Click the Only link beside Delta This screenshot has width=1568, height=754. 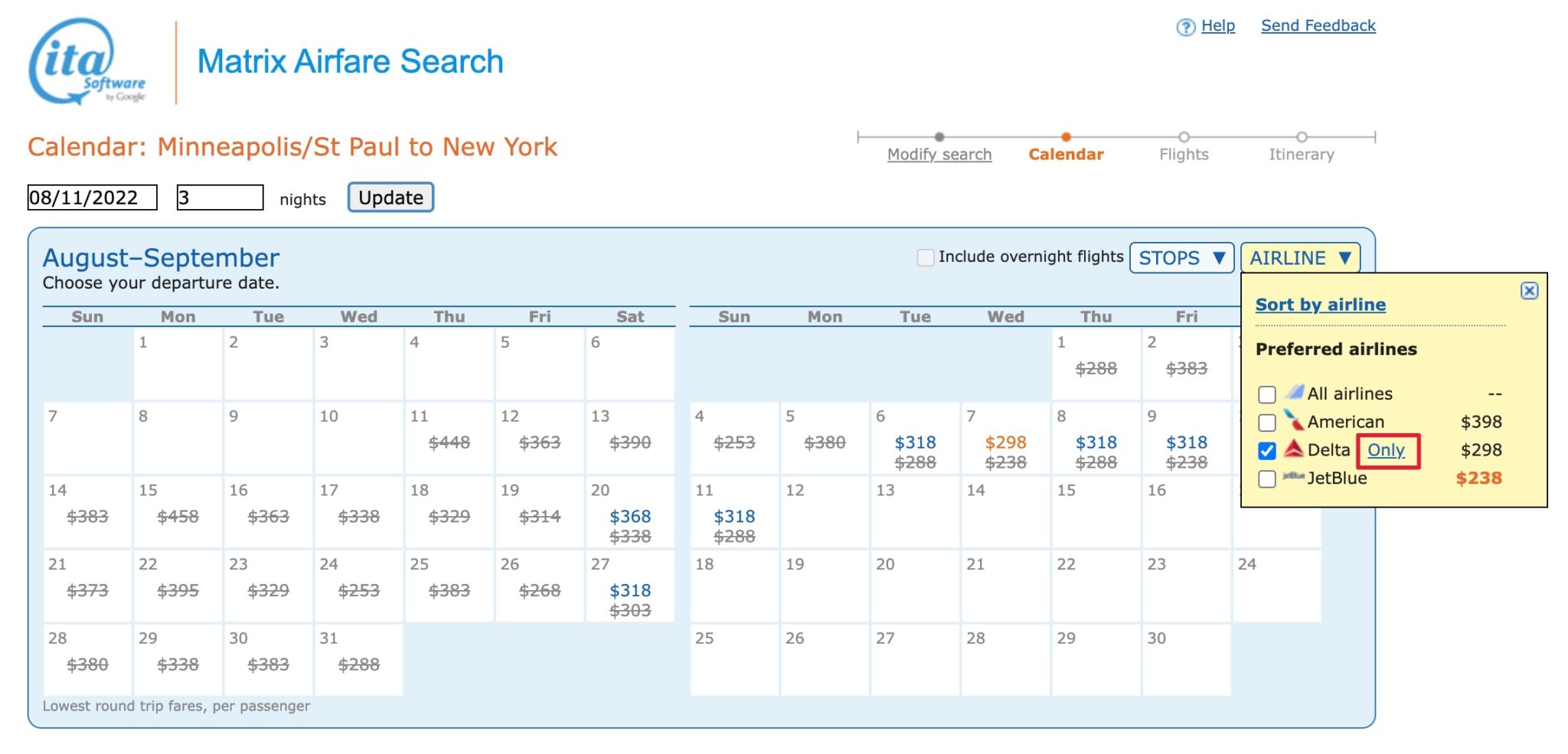pyautogui.click(x=1387, y=450)
